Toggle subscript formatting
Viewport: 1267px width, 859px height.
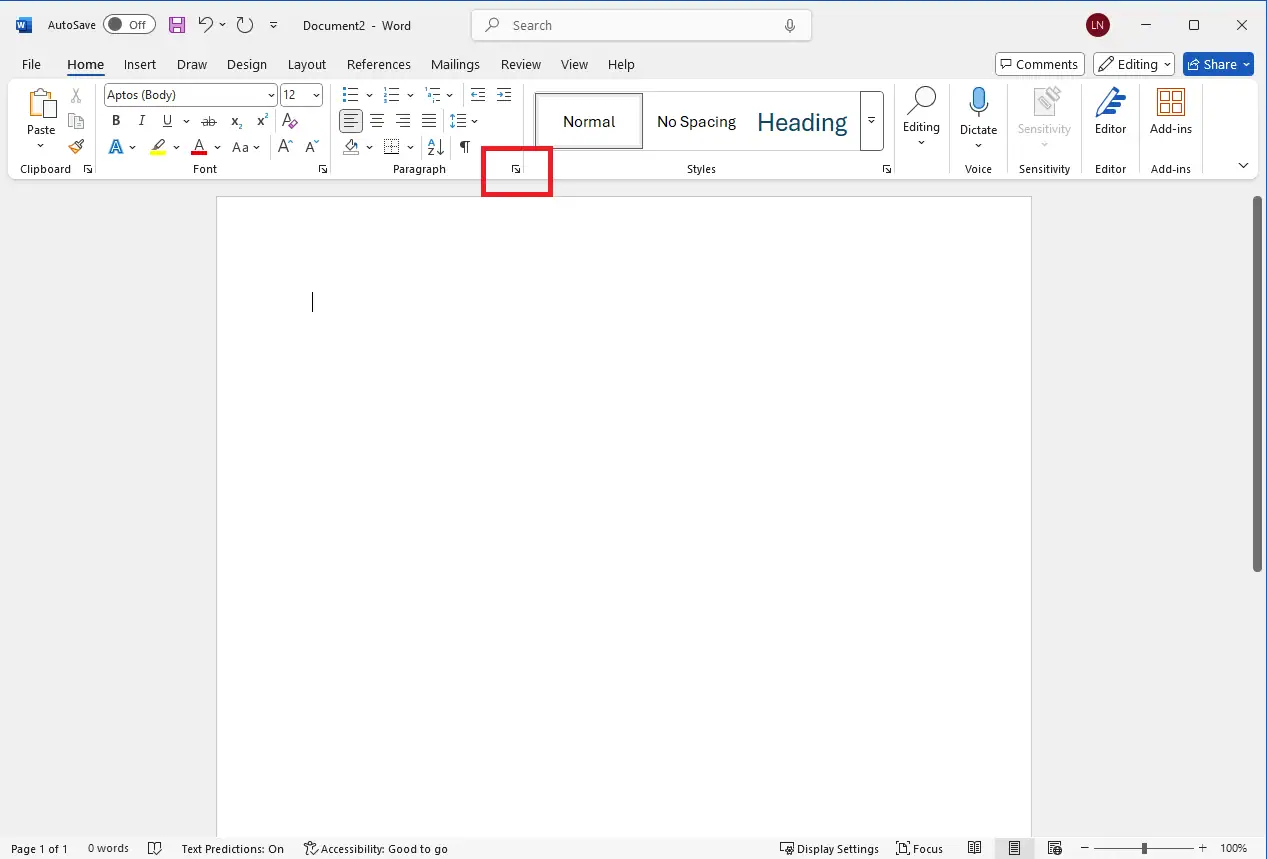pyautogui.click(x=236, y=121)
